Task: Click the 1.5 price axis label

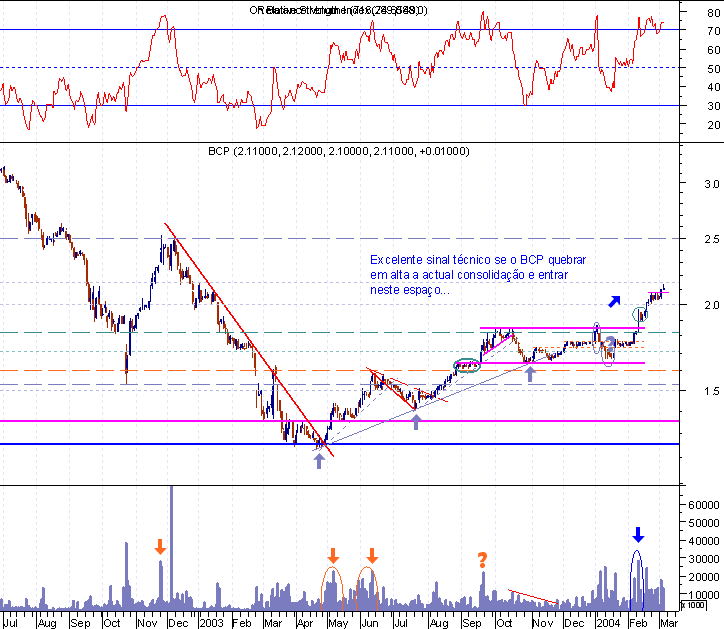Action: pos(712,391)
